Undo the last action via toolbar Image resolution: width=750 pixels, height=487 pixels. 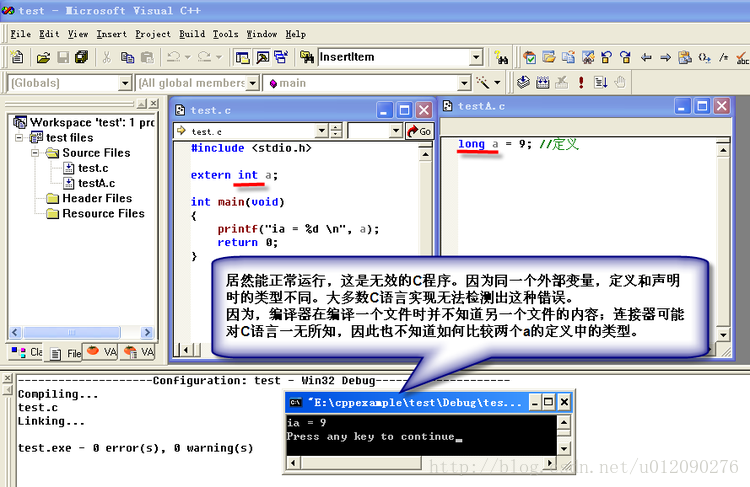[x=173, y=57]
